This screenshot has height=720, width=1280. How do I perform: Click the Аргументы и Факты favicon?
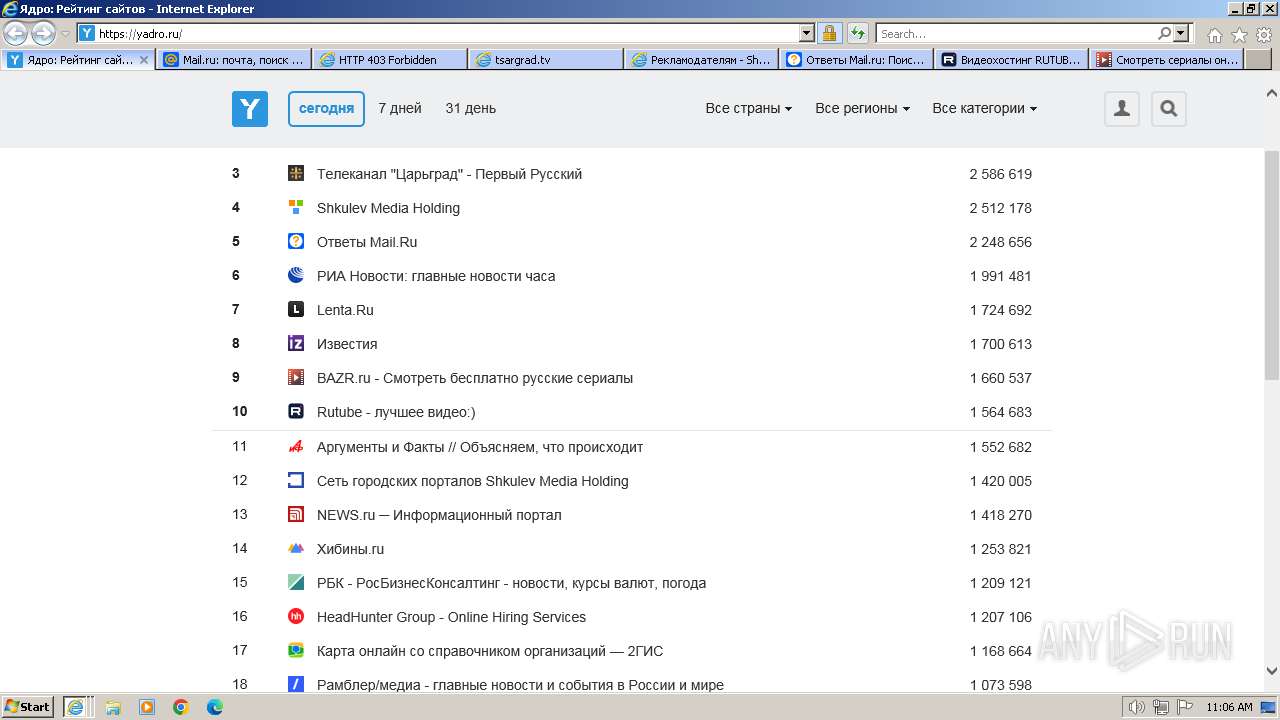point(296,446)
